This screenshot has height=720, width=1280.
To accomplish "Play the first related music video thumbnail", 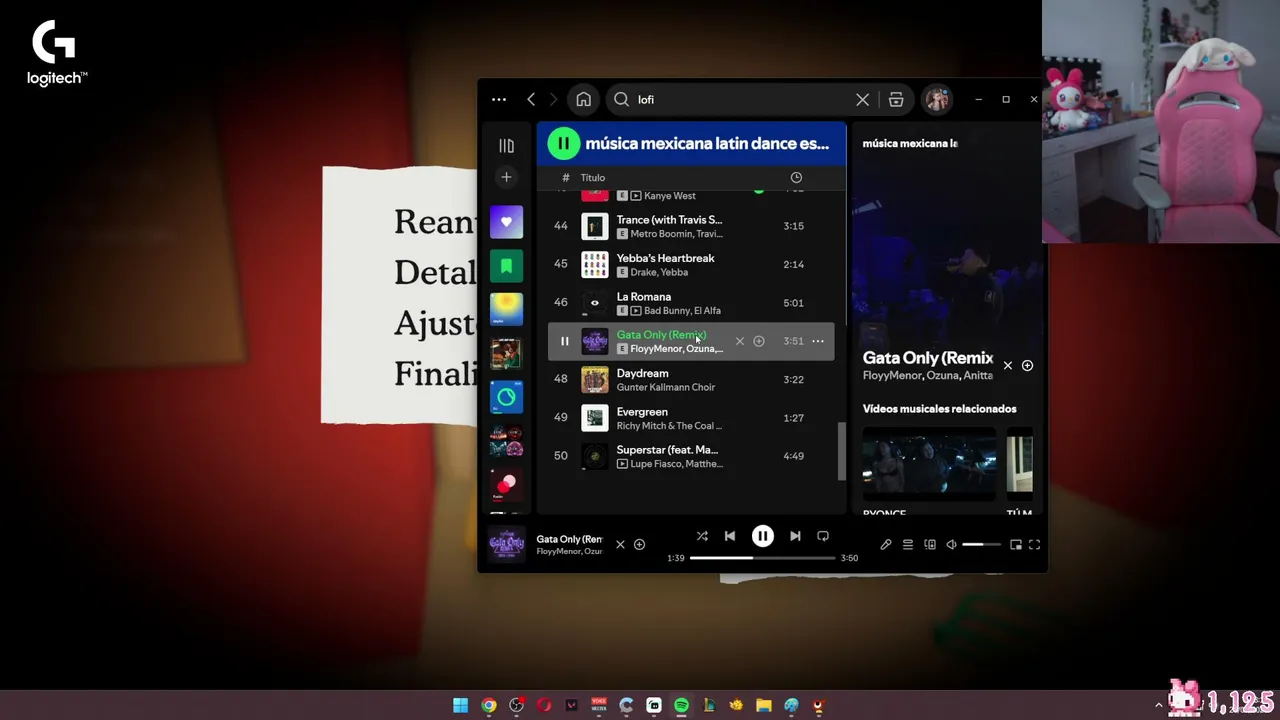I will 930,463.
